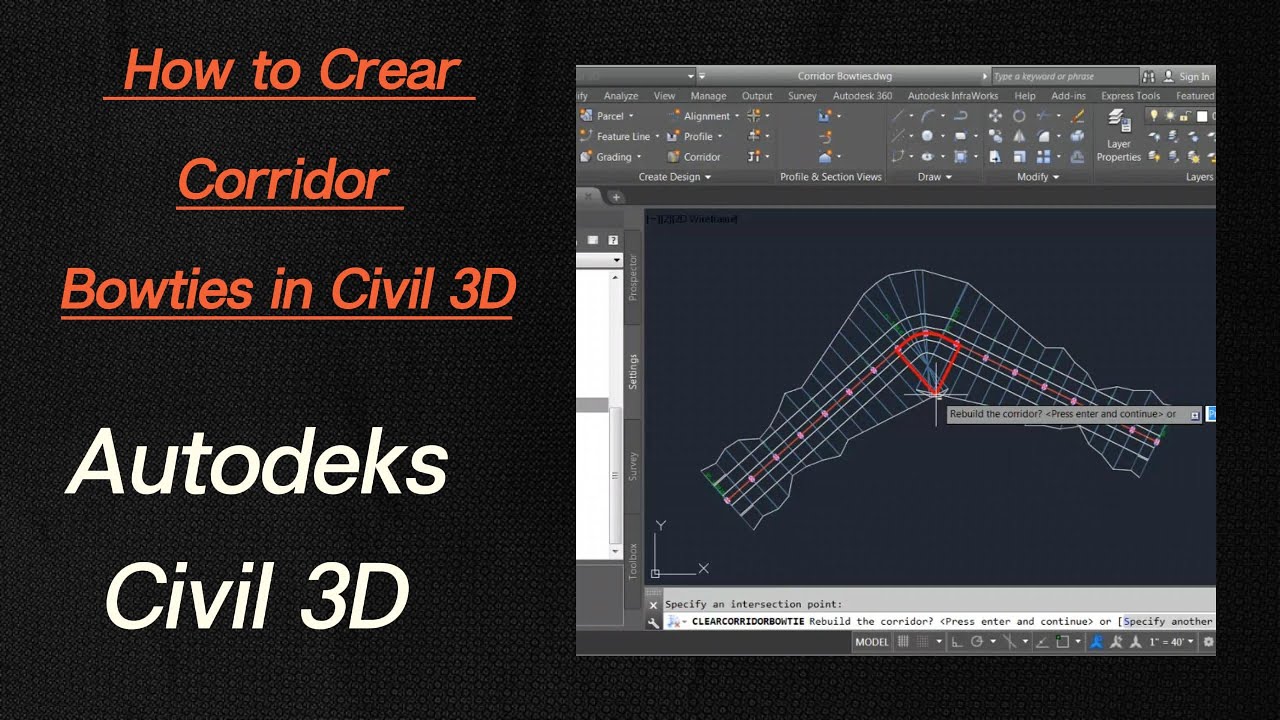Image resolution: width=1280 pixels, height=720 pixels.
Task: Switch to the Survey ribbon tab
Action: click(802, 96)
